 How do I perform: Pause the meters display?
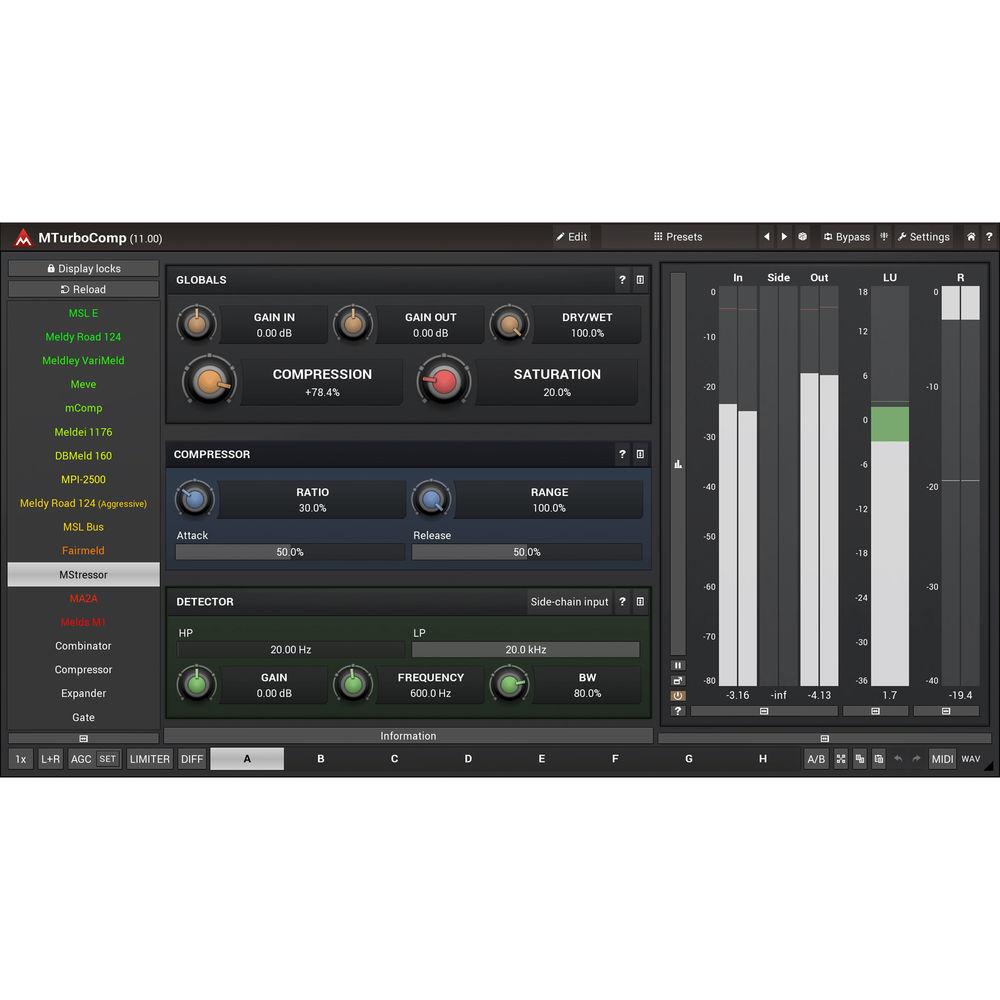point(678,665)
